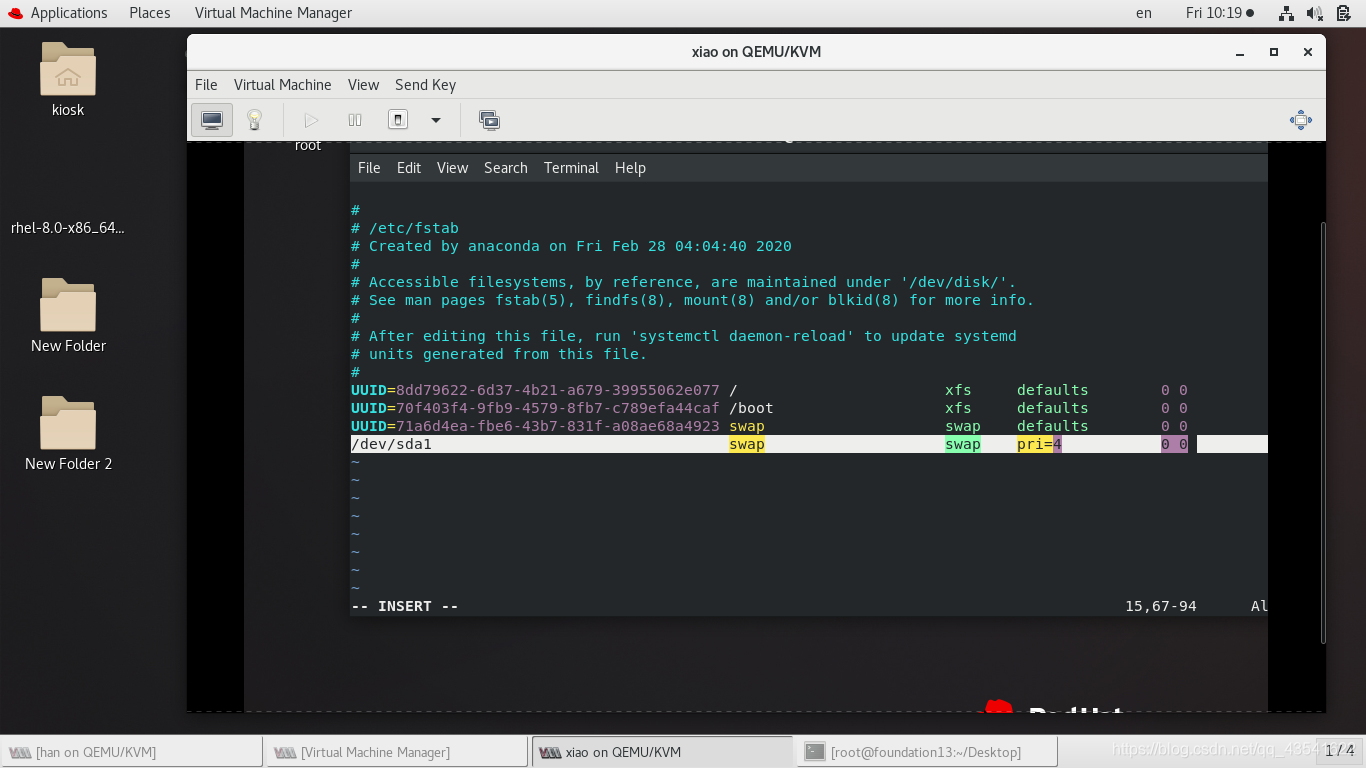Screen dimensions: 1366x768
Task: Switch to xiao on QEMU/KVM taskbar window
Action: [660, 752]
